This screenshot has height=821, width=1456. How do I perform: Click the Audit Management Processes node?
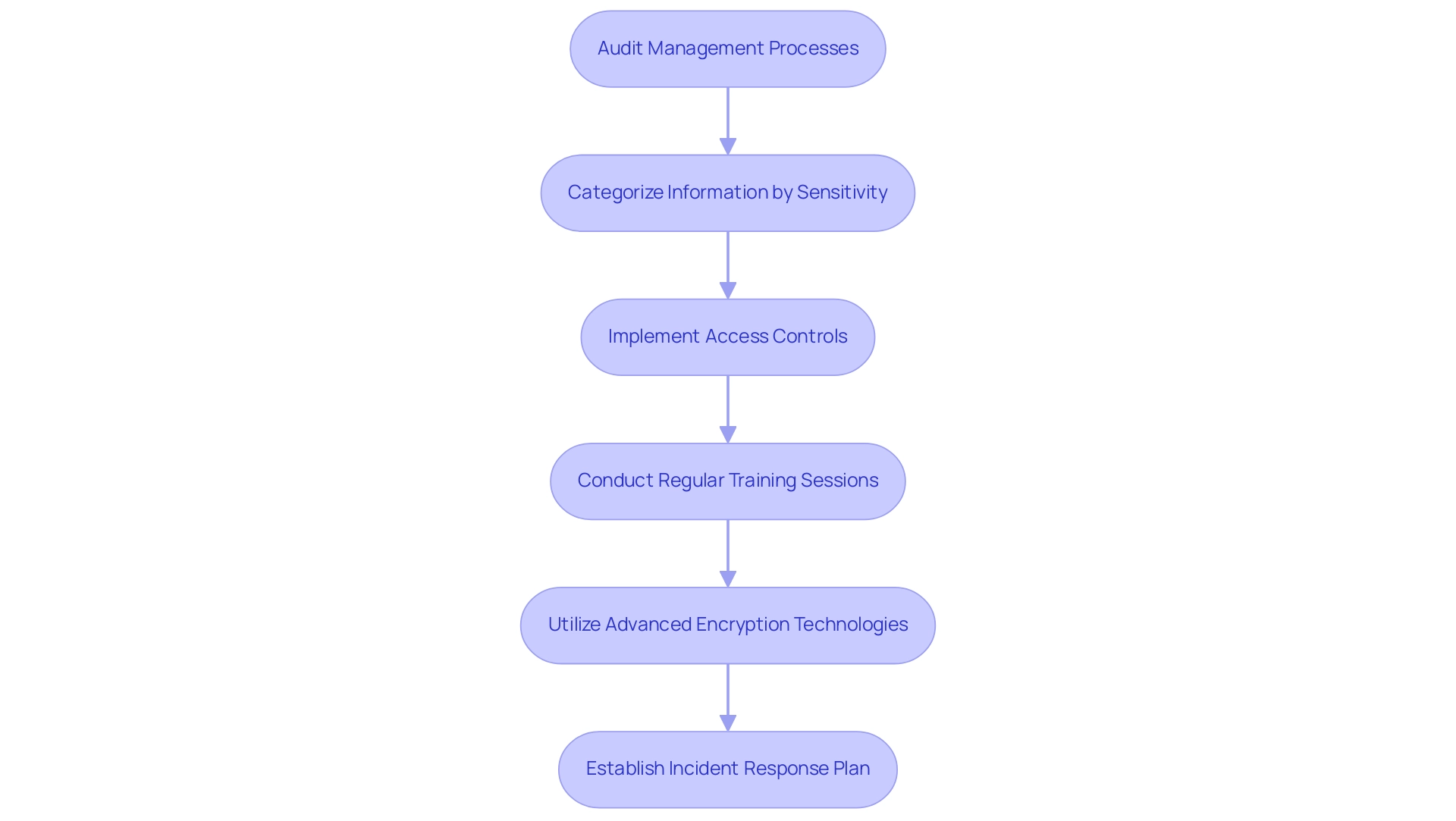728,48
